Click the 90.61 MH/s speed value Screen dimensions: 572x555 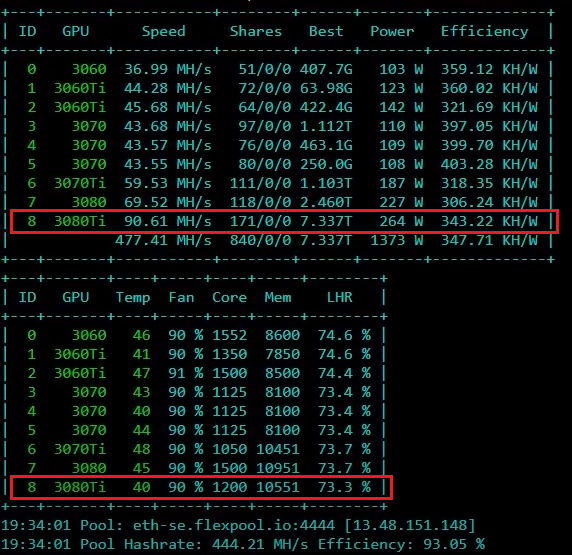click(x=168, y=221)
